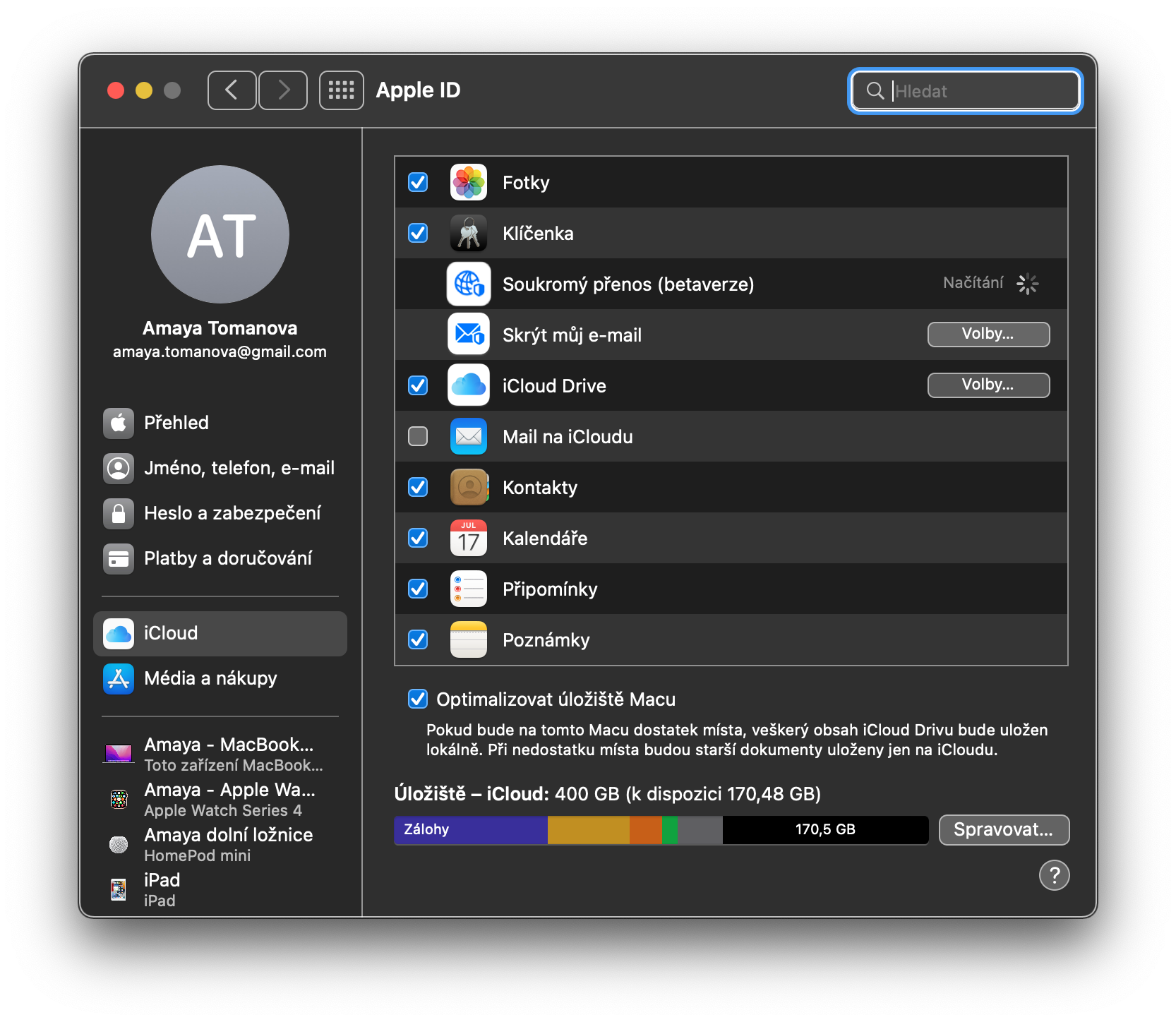Select the Amaya - MacBook device entry
This screenshot has width=1176, height=1022.
click(x=220, y=754)
